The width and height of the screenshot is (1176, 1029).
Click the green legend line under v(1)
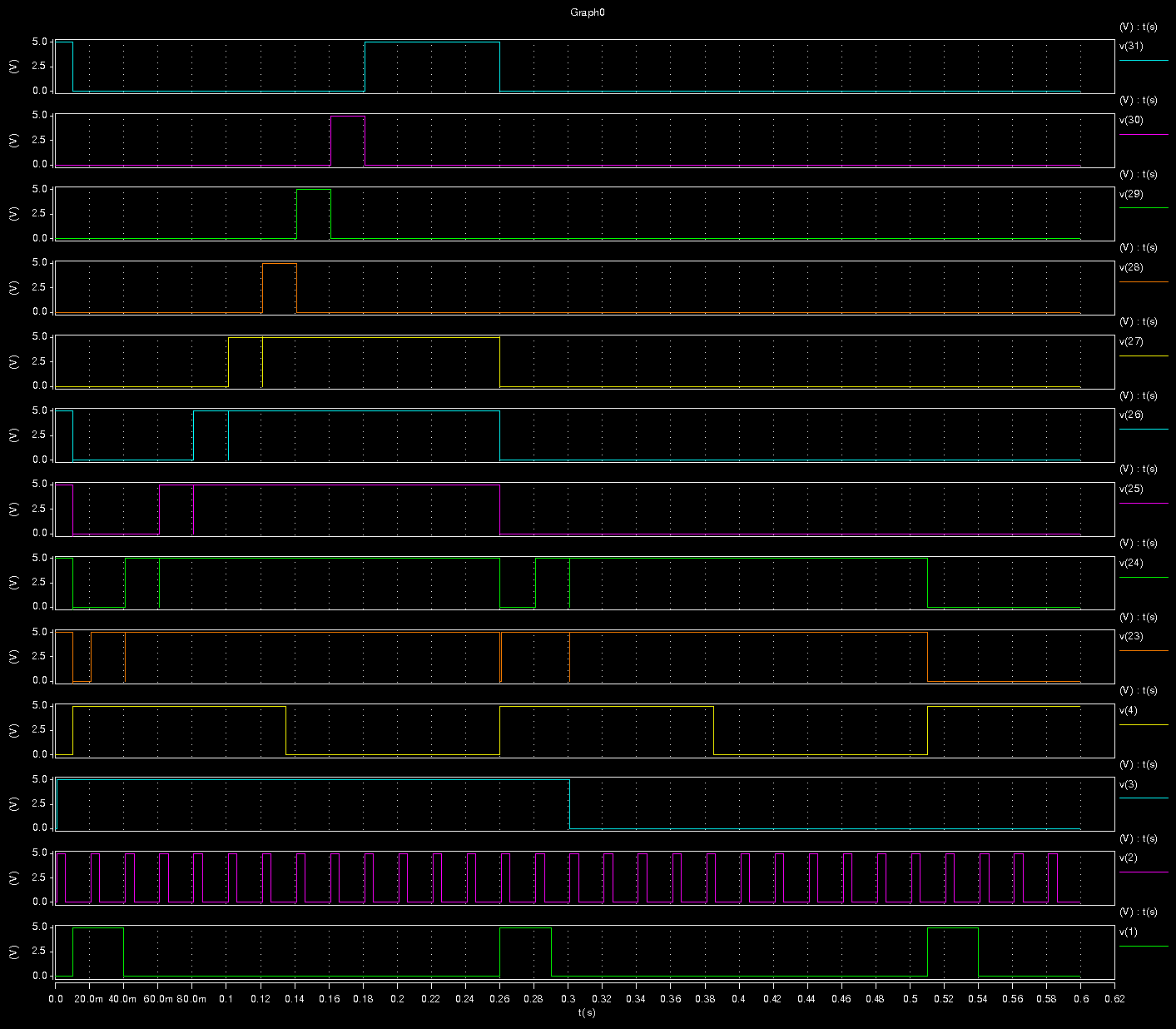(x=1144, y=947)
